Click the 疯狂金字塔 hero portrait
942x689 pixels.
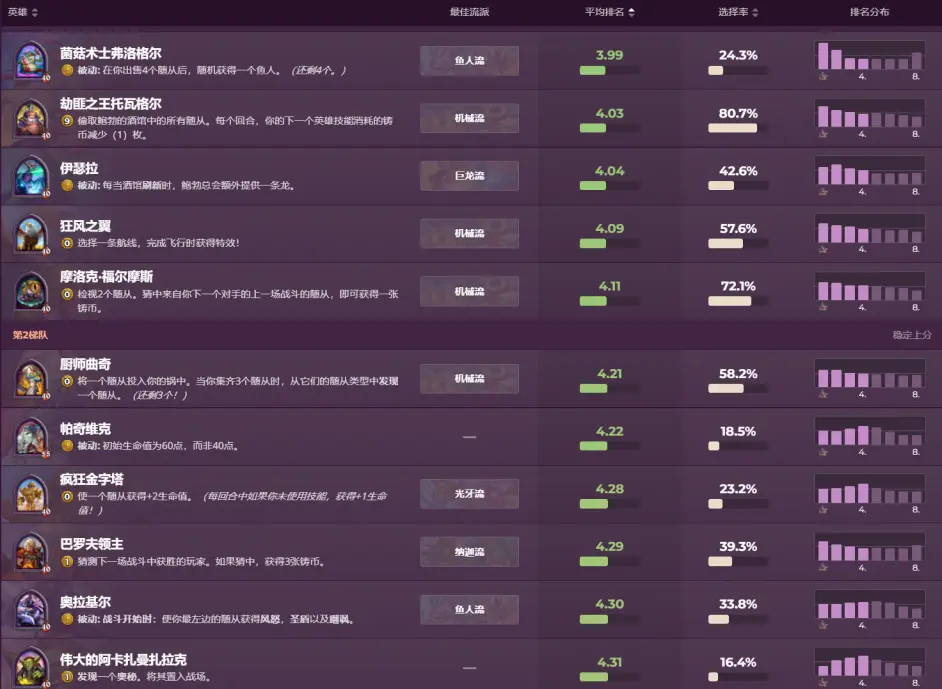32,494
